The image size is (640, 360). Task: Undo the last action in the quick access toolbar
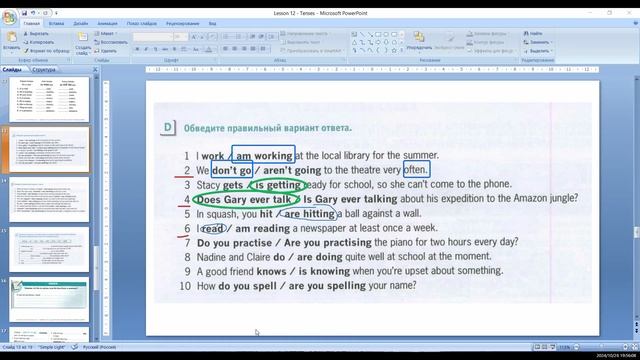(x=33, y=13)
